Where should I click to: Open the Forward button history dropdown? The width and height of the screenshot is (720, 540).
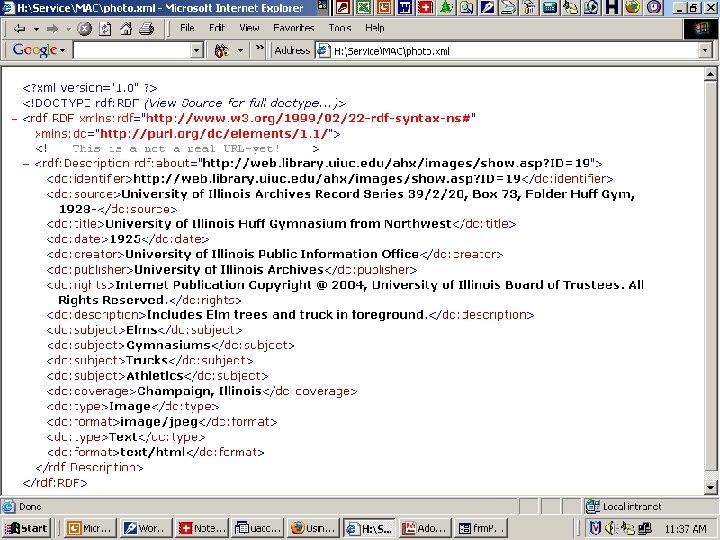coord(68,29)
